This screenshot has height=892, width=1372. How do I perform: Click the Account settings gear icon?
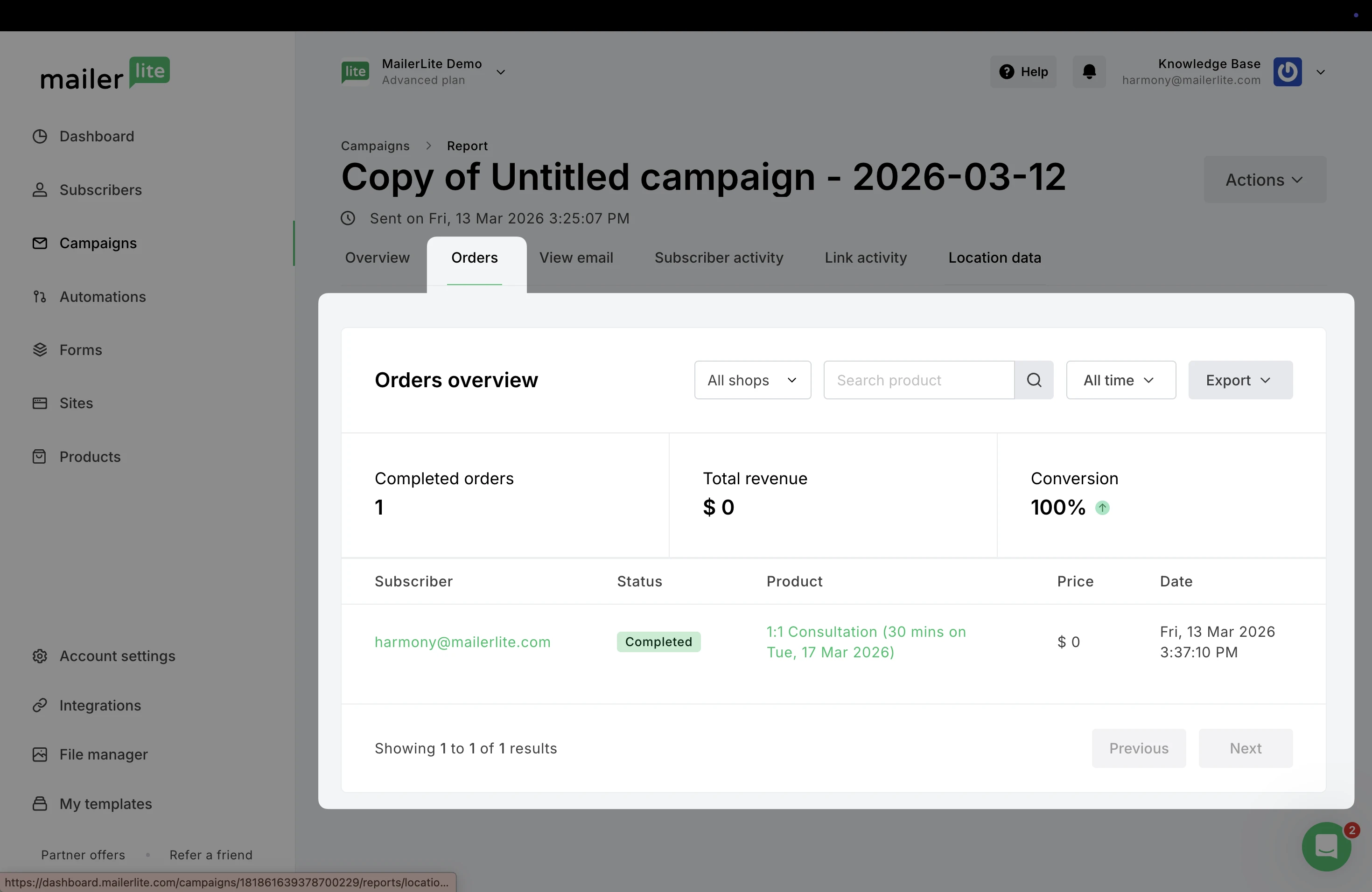(x=40, y=656)
